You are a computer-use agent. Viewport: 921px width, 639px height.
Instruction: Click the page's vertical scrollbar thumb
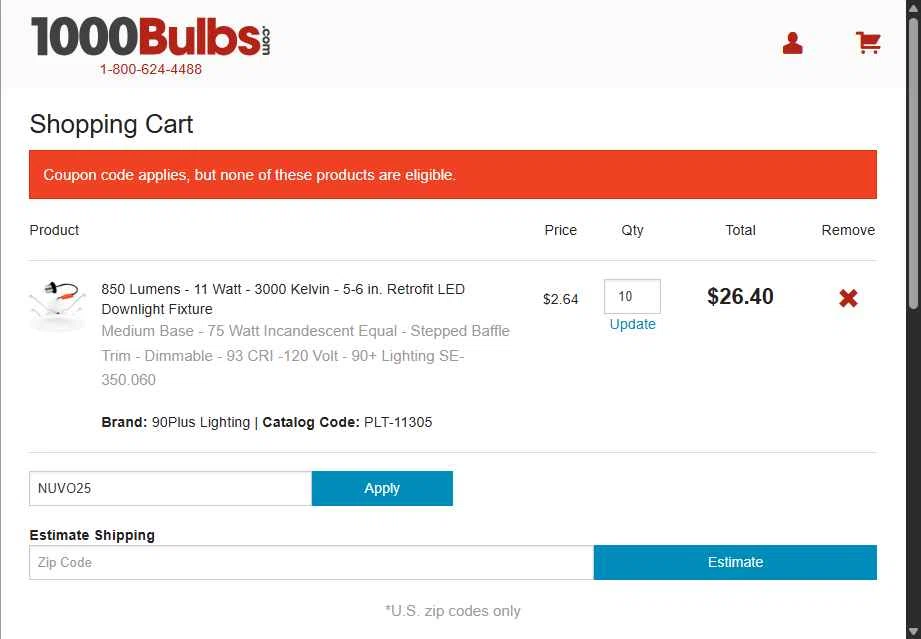click(x=913, y=160)
